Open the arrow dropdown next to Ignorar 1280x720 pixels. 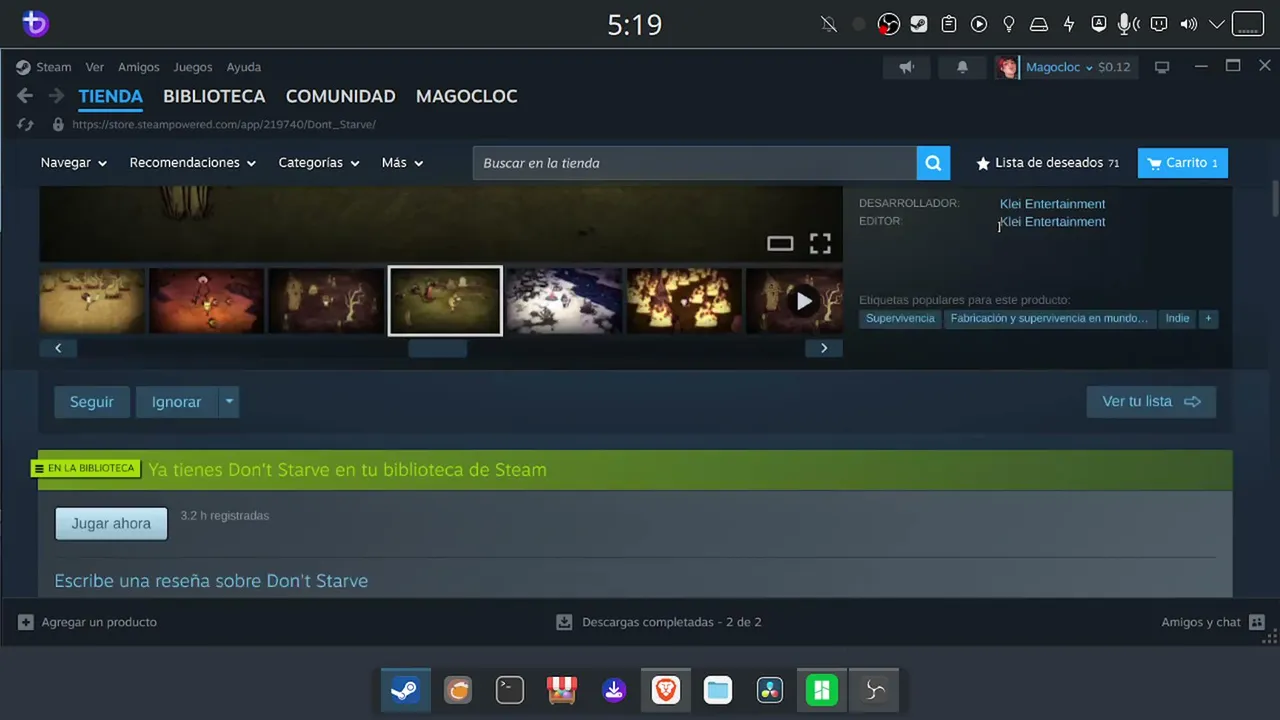click(229, 402)
